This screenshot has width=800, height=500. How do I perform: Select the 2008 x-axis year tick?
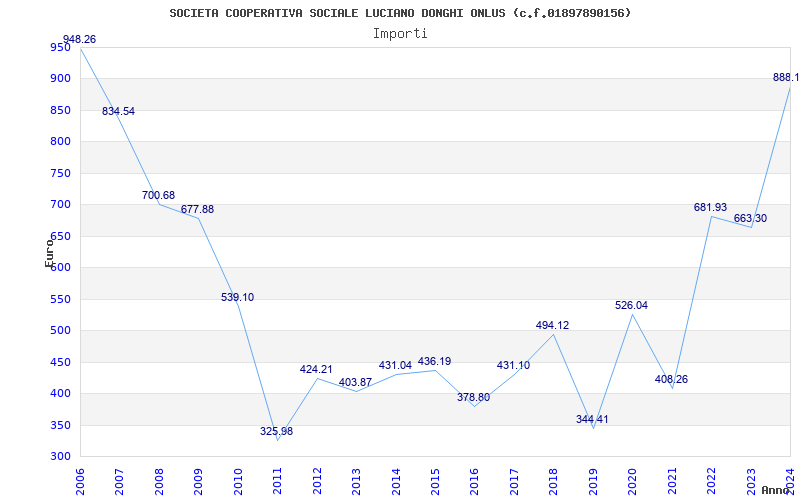click(x=159, y=480)
